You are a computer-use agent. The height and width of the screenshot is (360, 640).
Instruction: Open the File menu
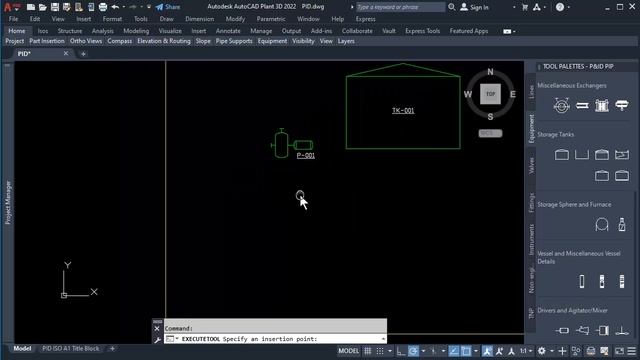(x=13, y=19)
